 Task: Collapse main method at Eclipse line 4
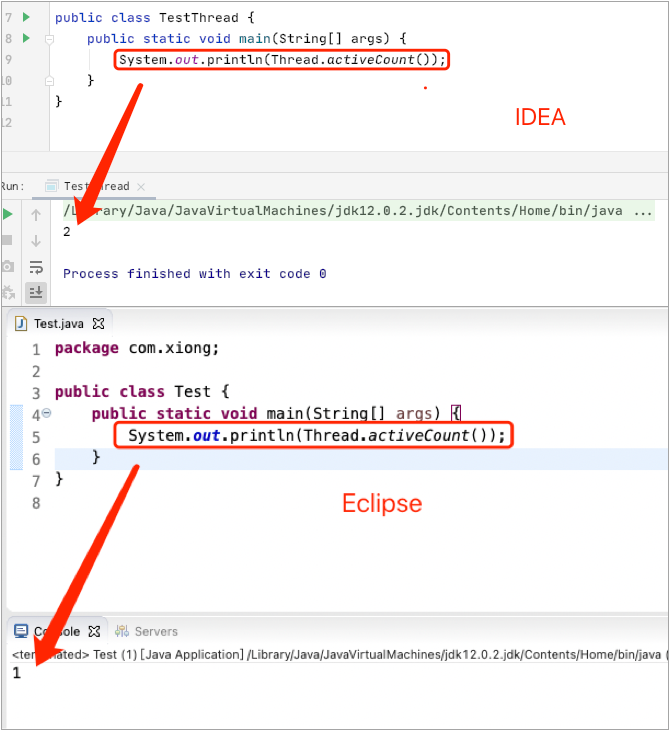click(47, 412)
